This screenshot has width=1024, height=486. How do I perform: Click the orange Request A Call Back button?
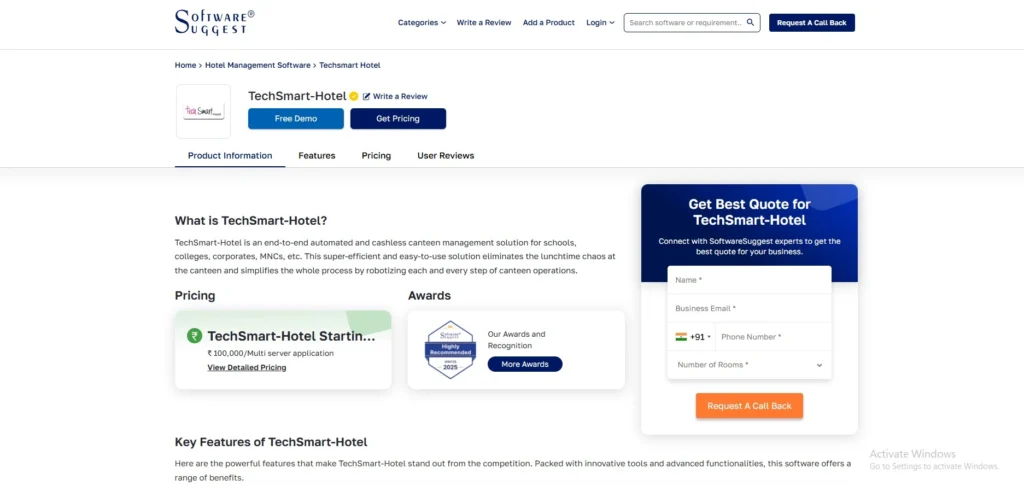(749, 406)
